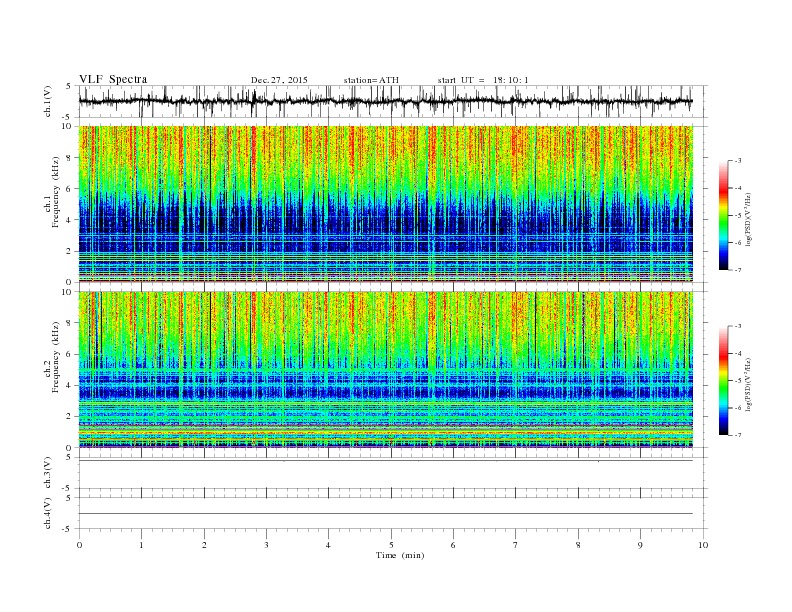Screen dimensions: 792x612
Task: Click the 'ch.1(V)' waveform axis label
Action: (48, 101)
